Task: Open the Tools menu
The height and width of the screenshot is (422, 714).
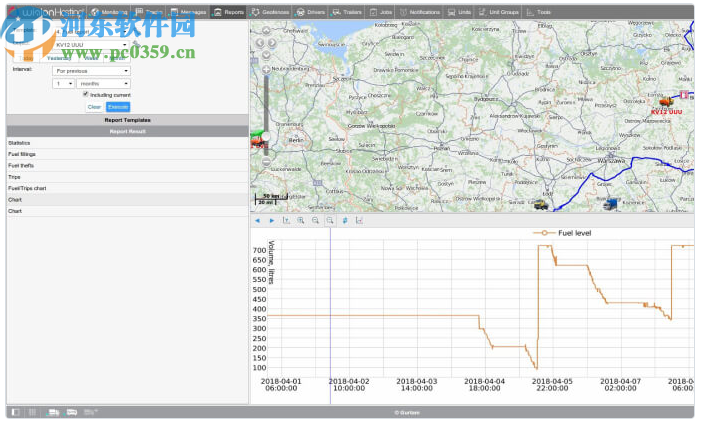Action: click(x=539, y=12)
